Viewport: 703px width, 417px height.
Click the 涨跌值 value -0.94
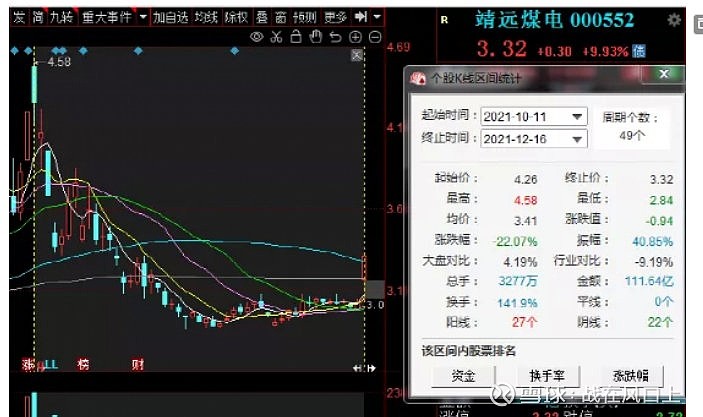659,221
